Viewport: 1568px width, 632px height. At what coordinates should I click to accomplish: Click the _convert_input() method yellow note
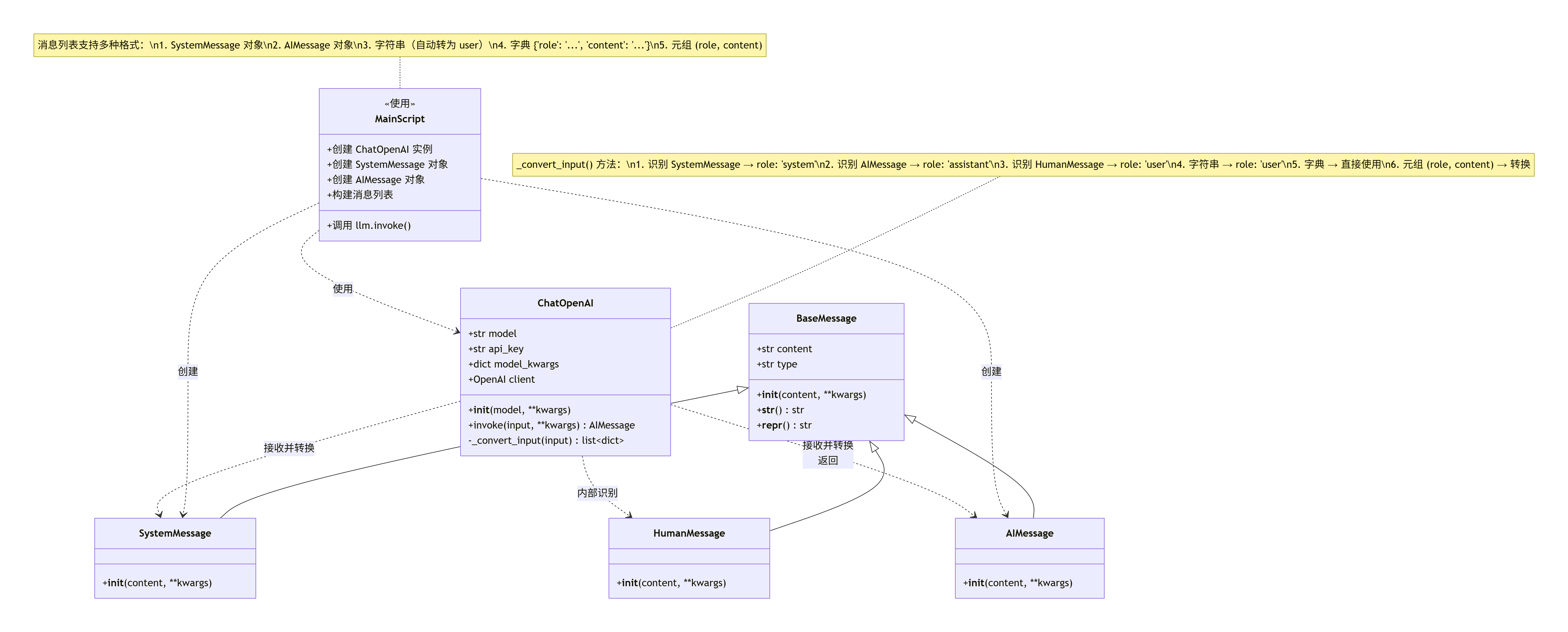pos(1023,164)
